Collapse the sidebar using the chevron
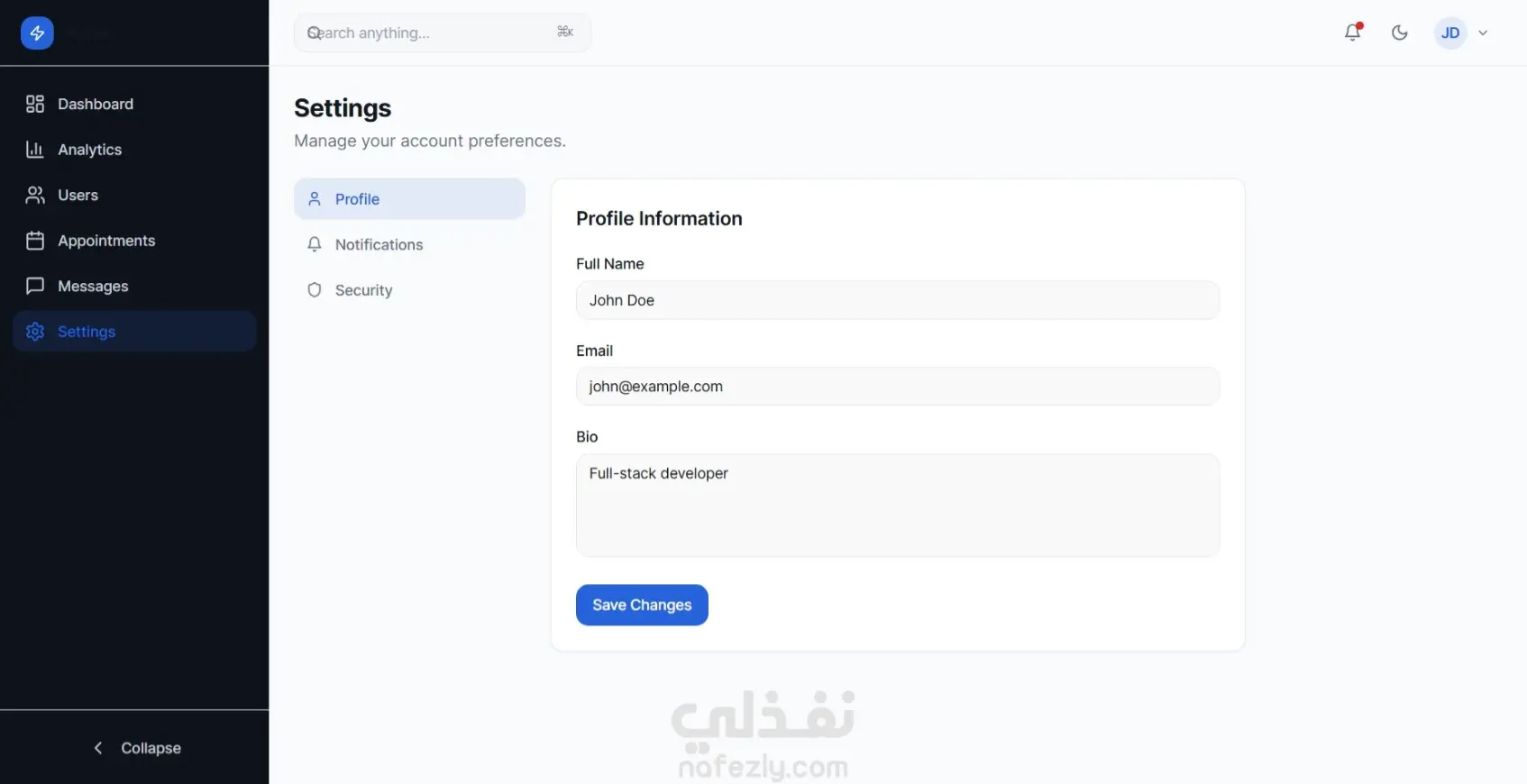 coord(99,748)
